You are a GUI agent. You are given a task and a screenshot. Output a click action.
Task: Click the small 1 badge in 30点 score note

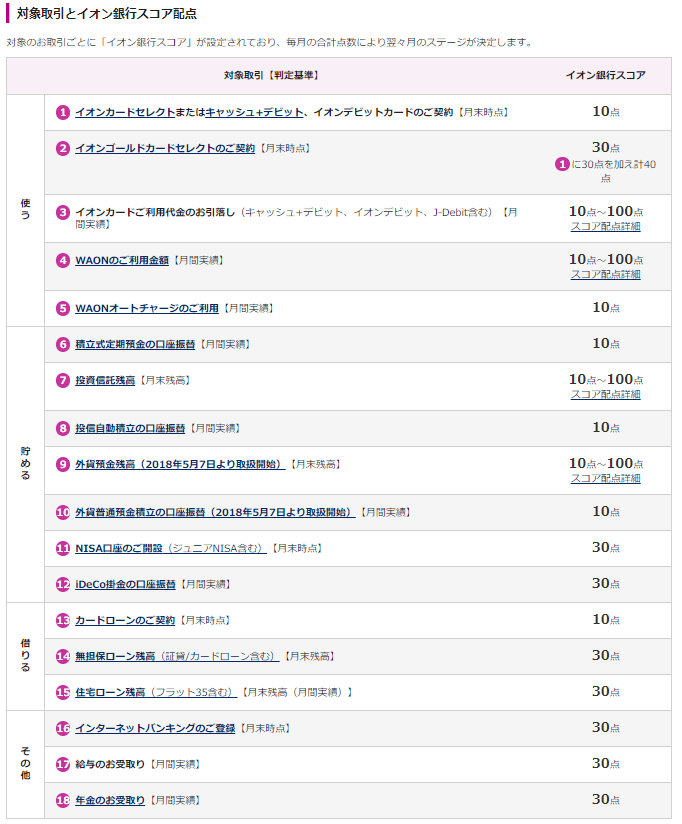click(x=562, y=164)
